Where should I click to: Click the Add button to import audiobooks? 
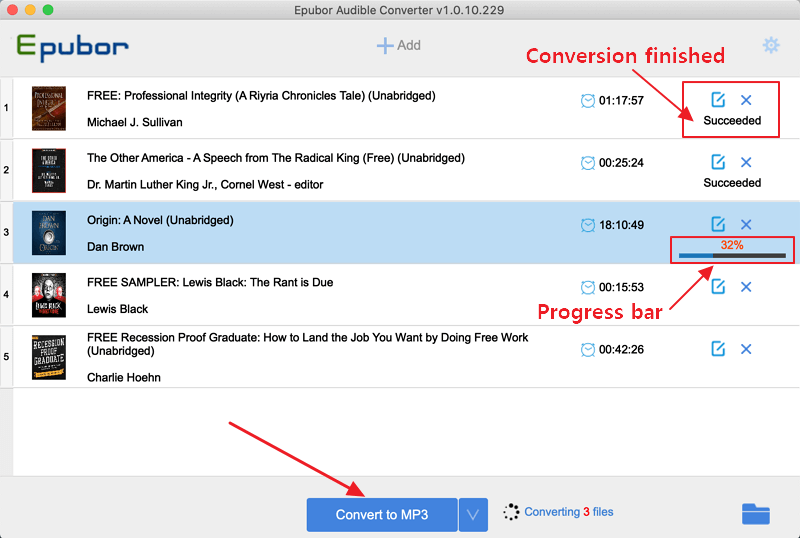pyautogui.click(x=398, y=45)
